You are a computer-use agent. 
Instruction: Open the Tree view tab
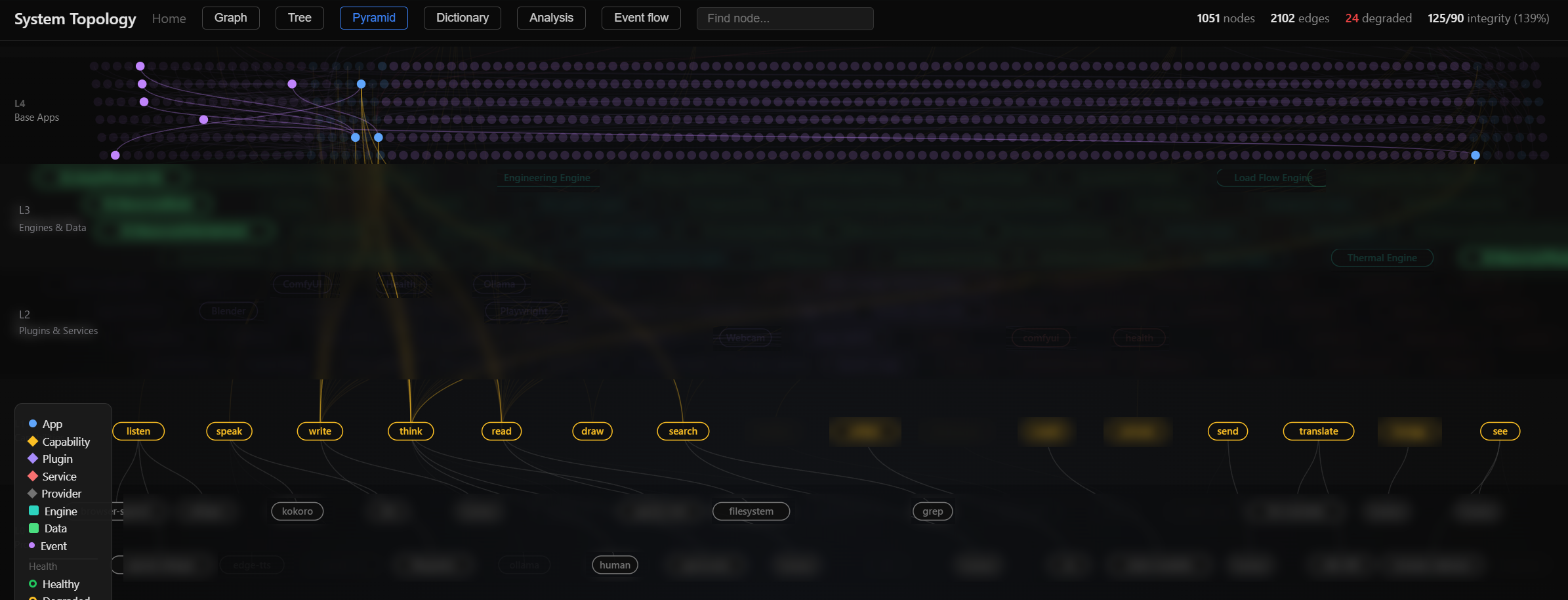[x=299, y=18]
